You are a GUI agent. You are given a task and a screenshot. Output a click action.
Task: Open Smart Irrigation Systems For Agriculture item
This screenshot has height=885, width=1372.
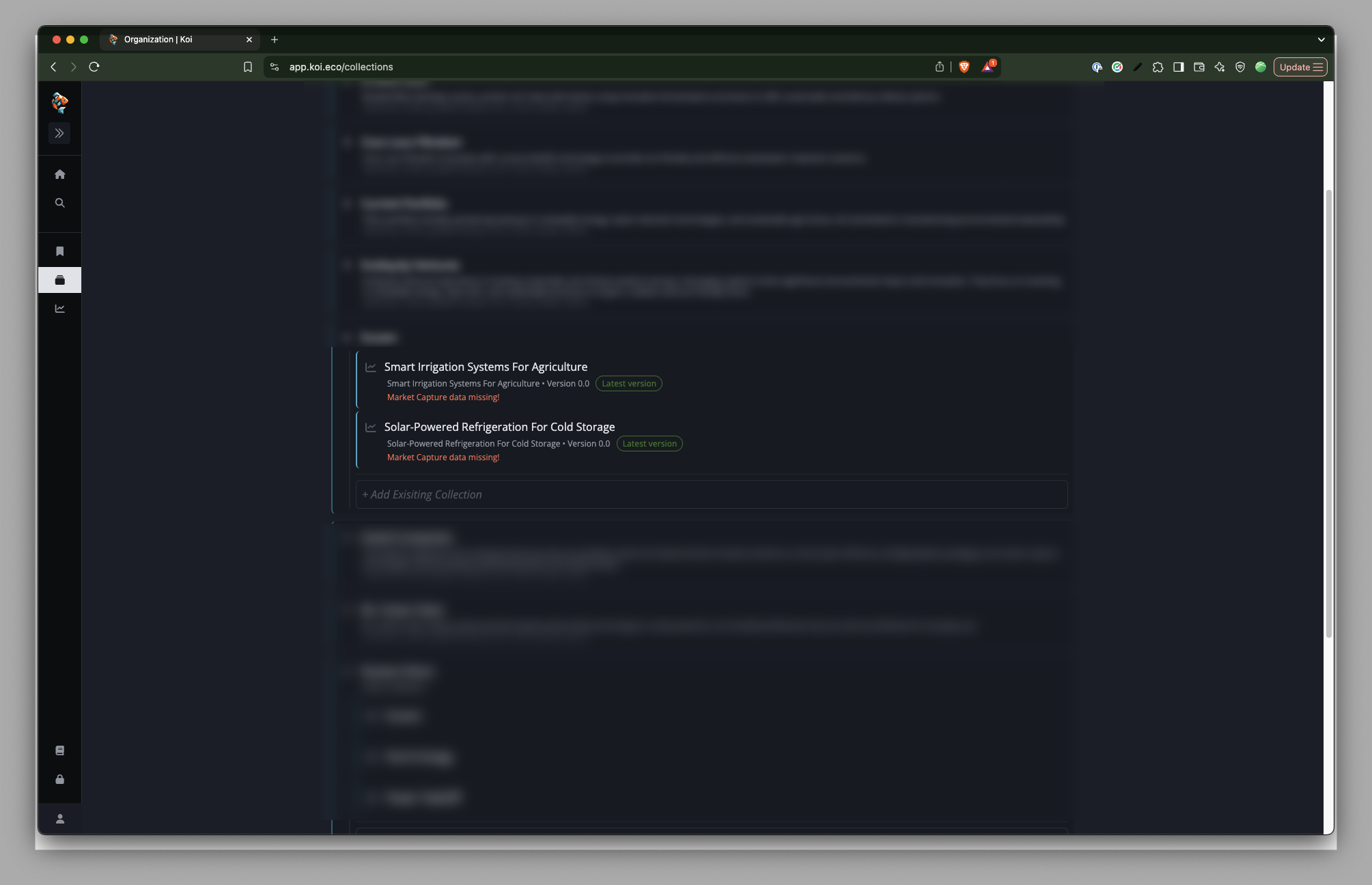click(485, 367)
